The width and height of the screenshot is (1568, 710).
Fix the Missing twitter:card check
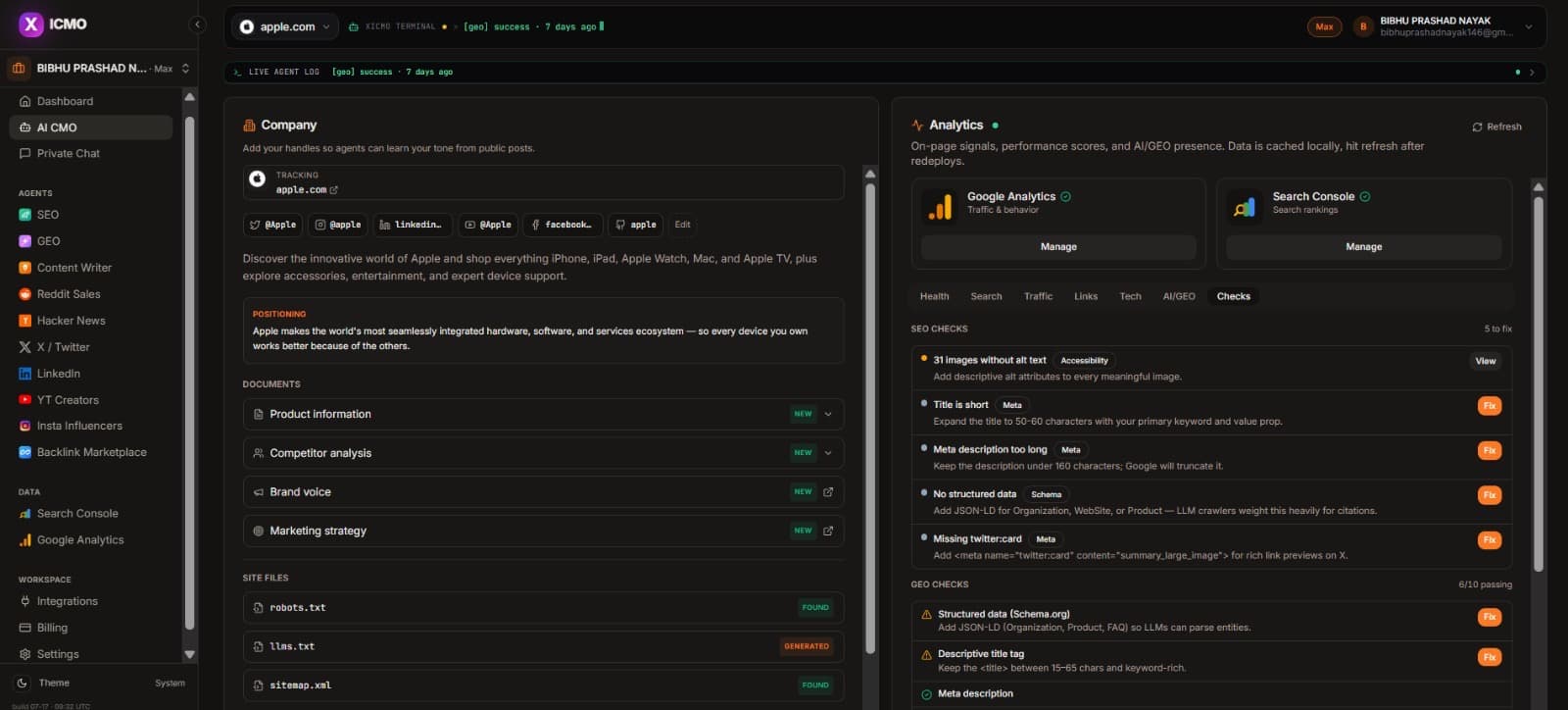click(x=1490, y=540)
